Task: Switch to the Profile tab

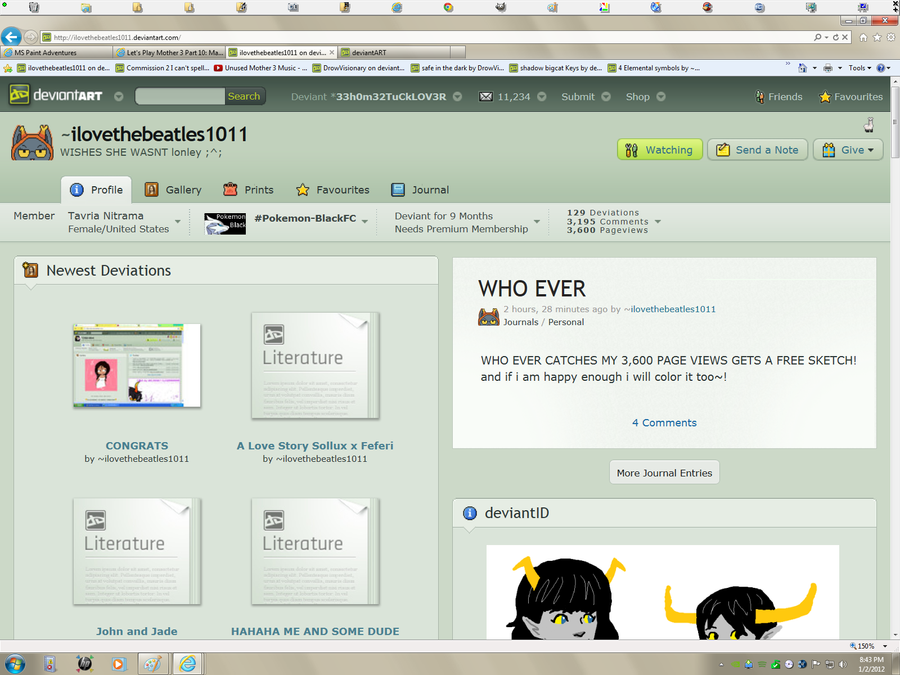Action: pos(96,189)
